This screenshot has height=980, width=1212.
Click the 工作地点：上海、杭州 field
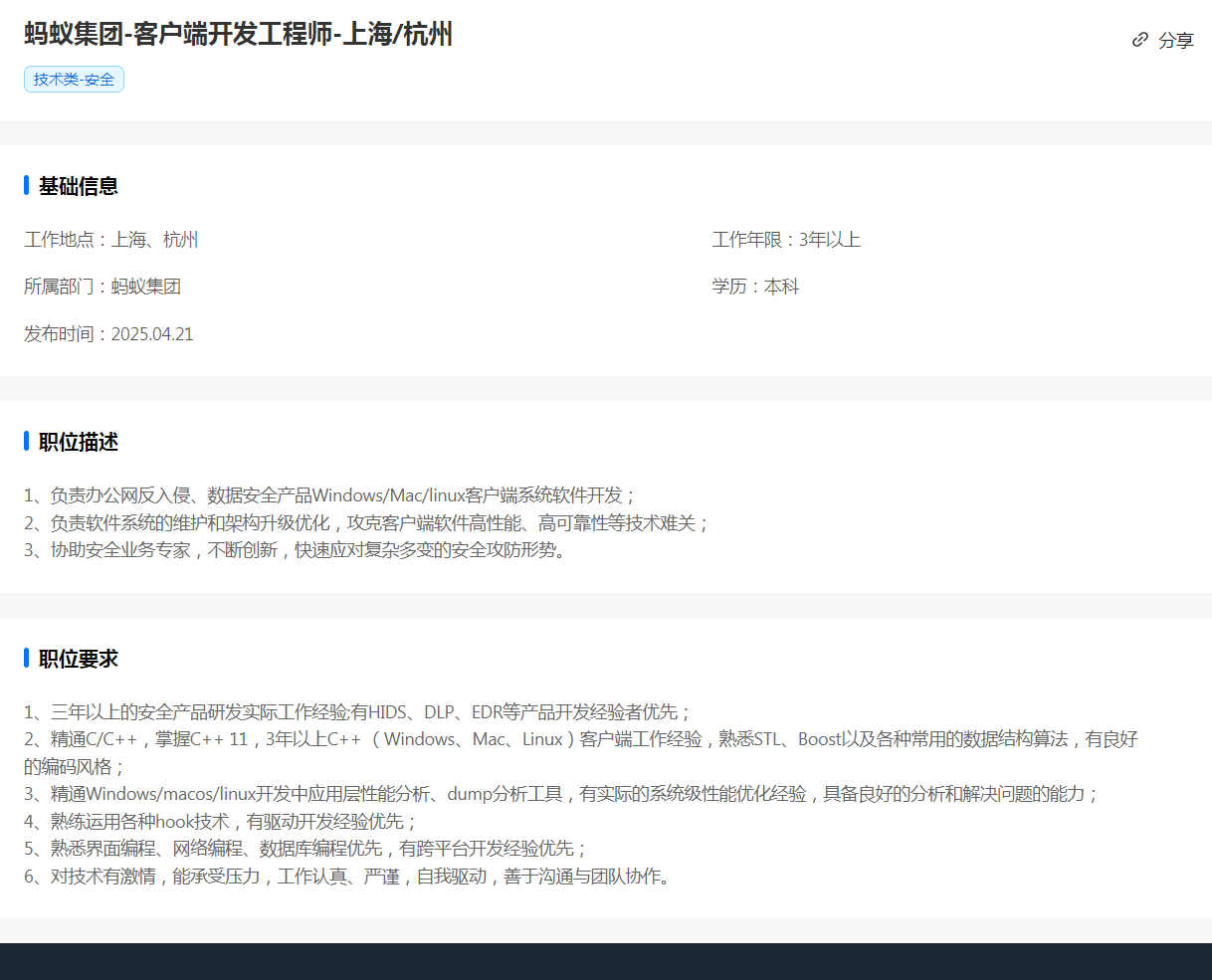point(111,240)
